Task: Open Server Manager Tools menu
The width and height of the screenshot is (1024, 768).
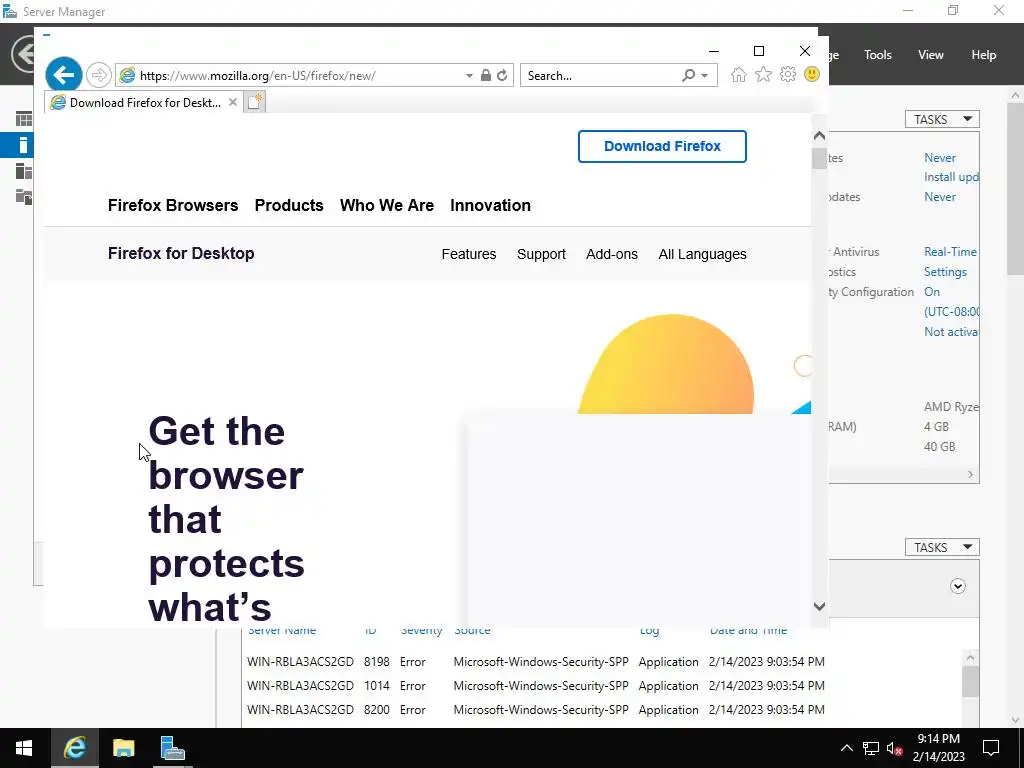Action: [878, 55]
